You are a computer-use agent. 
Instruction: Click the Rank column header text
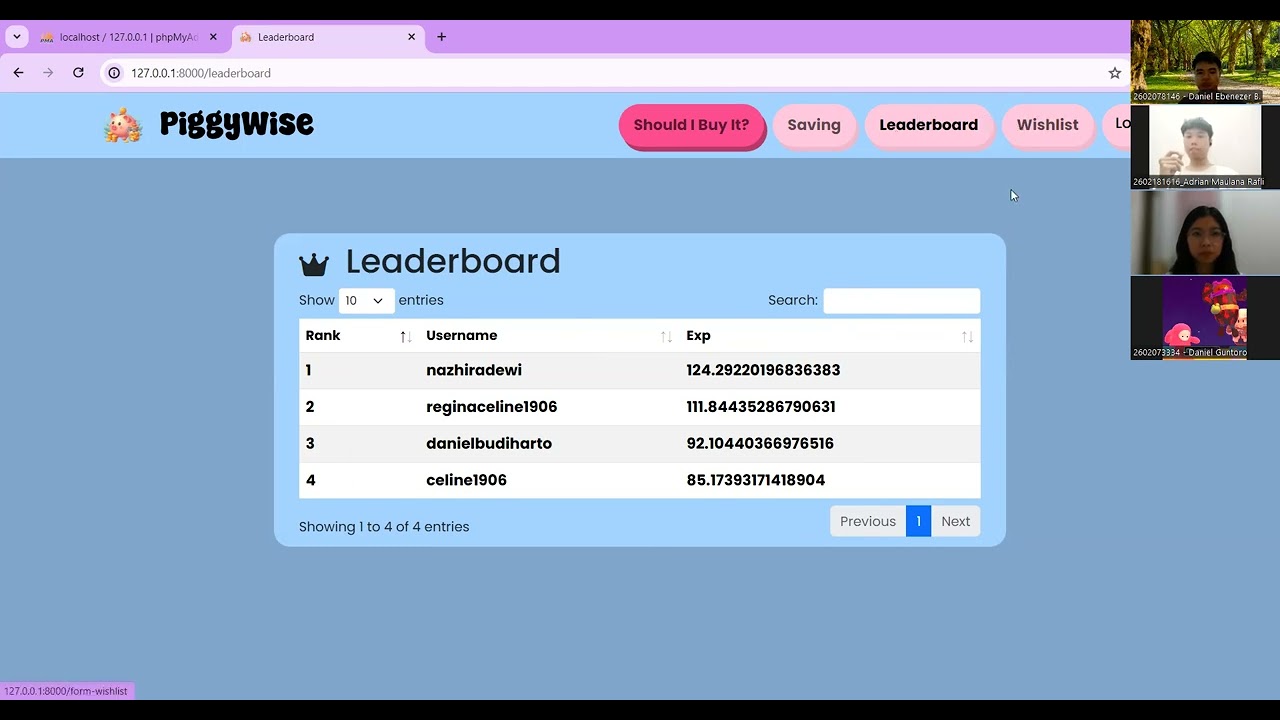click(323, 336)
